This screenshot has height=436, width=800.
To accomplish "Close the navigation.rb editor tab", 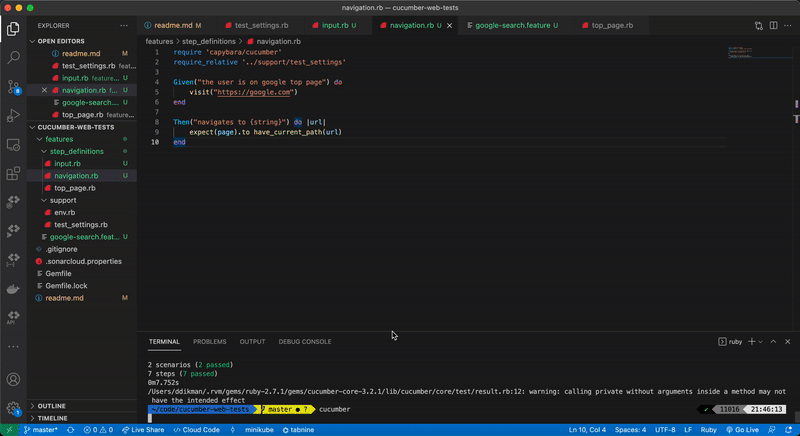I will pos(449,25).
